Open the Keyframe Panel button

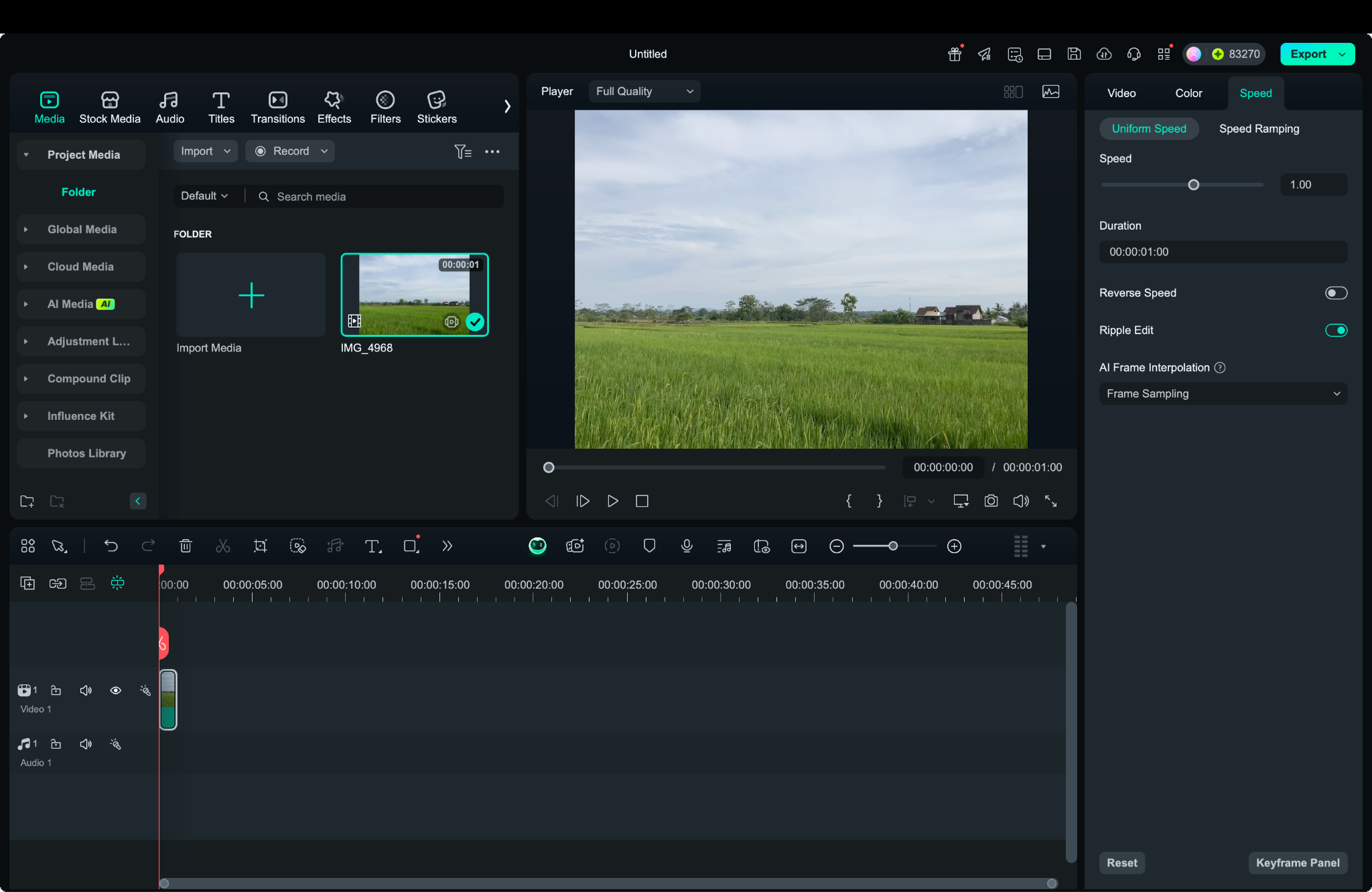click(1297, 863)
